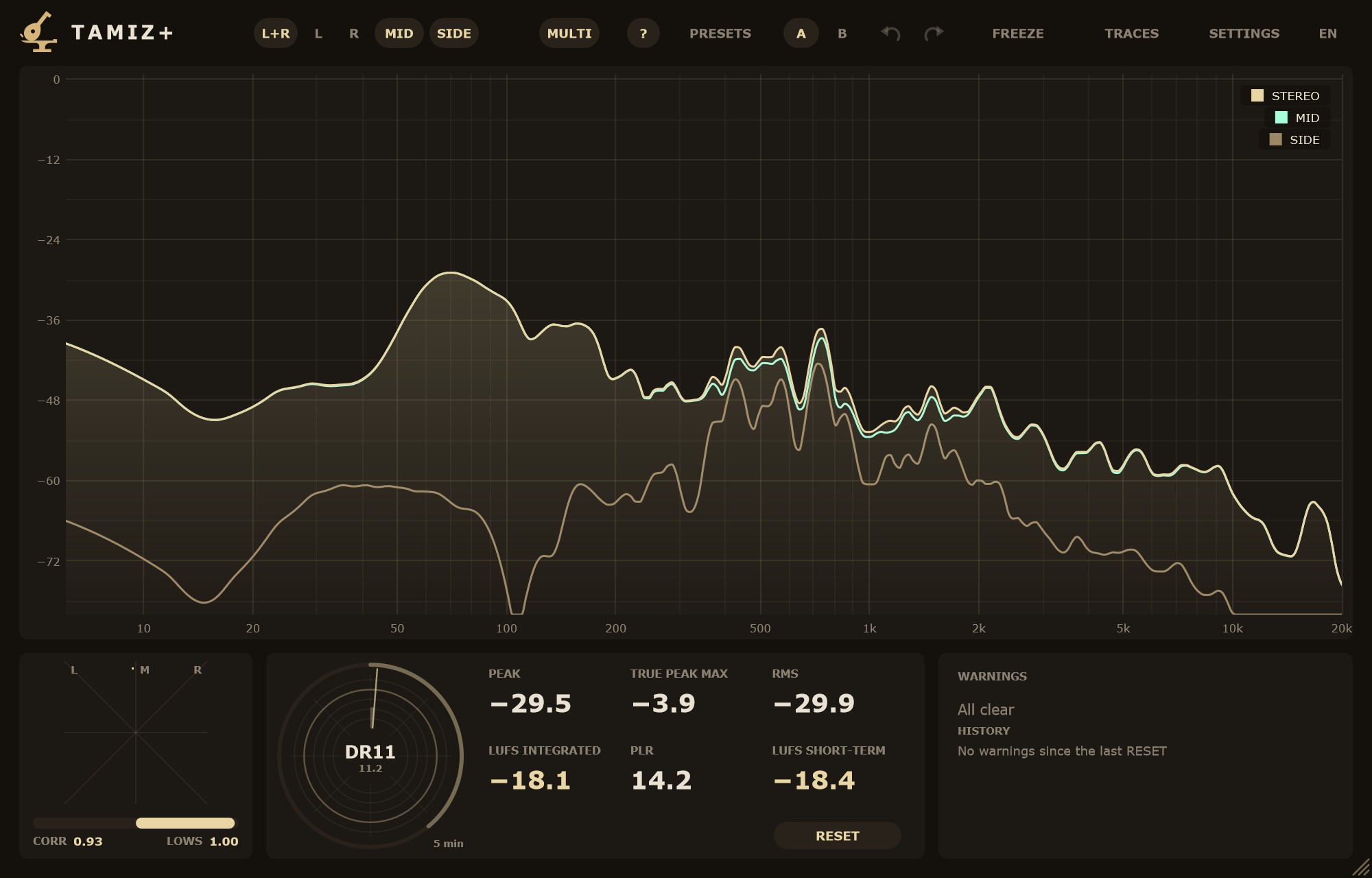Toggle the L+R channel view

276,33
